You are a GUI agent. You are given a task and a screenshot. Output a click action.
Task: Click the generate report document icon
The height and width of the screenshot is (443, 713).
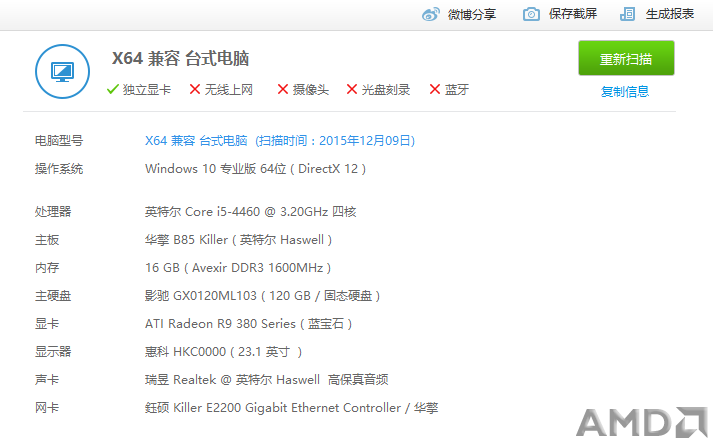point(628,15)
